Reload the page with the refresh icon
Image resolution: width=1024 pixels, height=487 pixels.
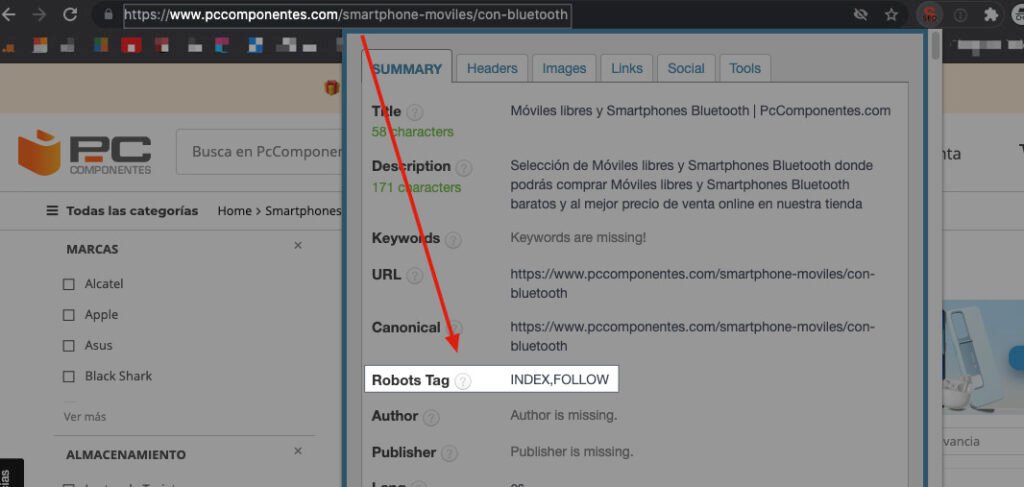(71, 14)
